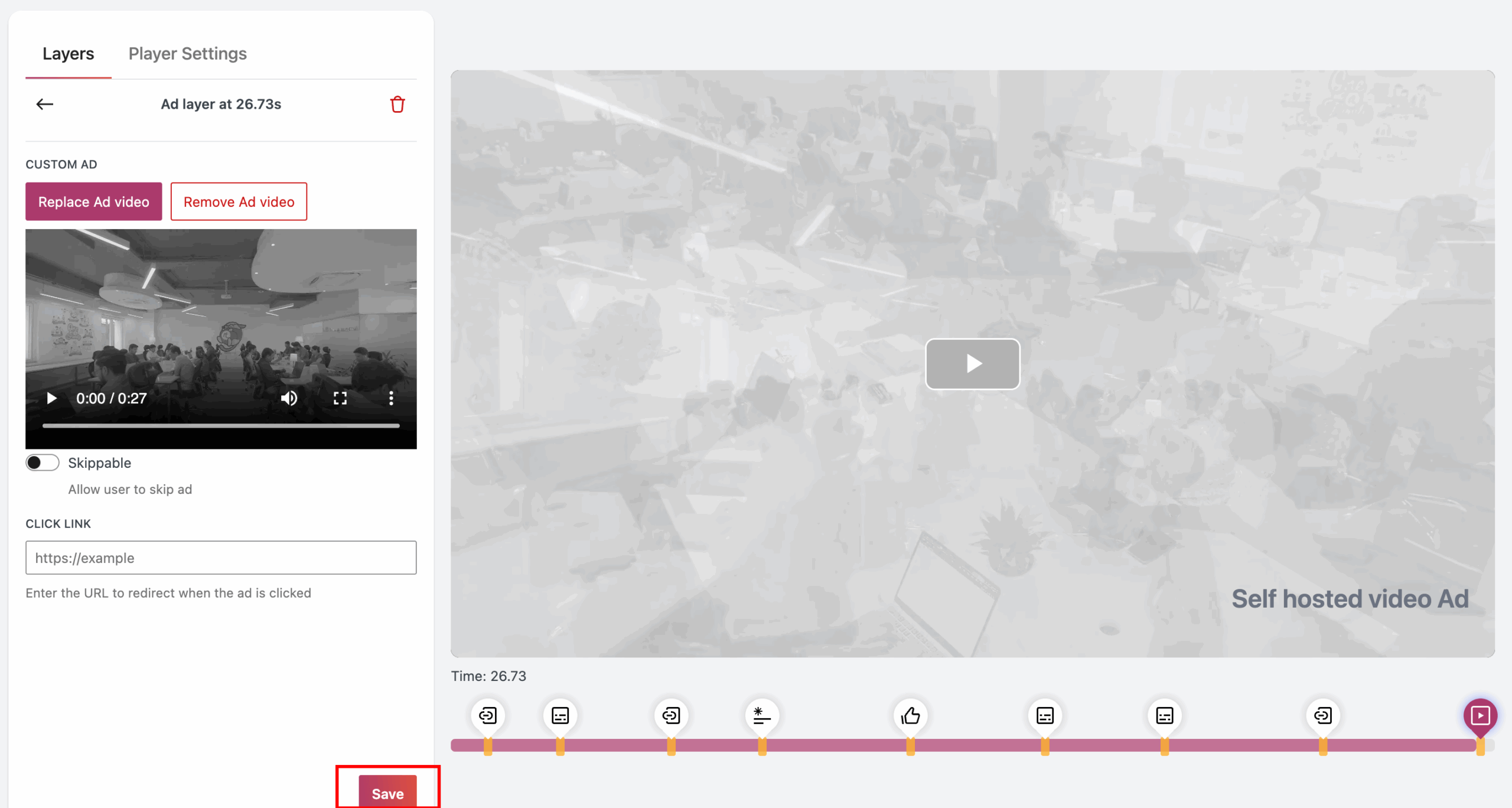Enter fullscreen on the ad preview video
Screen dimensions: 1512x808
[x=340, y=399]
